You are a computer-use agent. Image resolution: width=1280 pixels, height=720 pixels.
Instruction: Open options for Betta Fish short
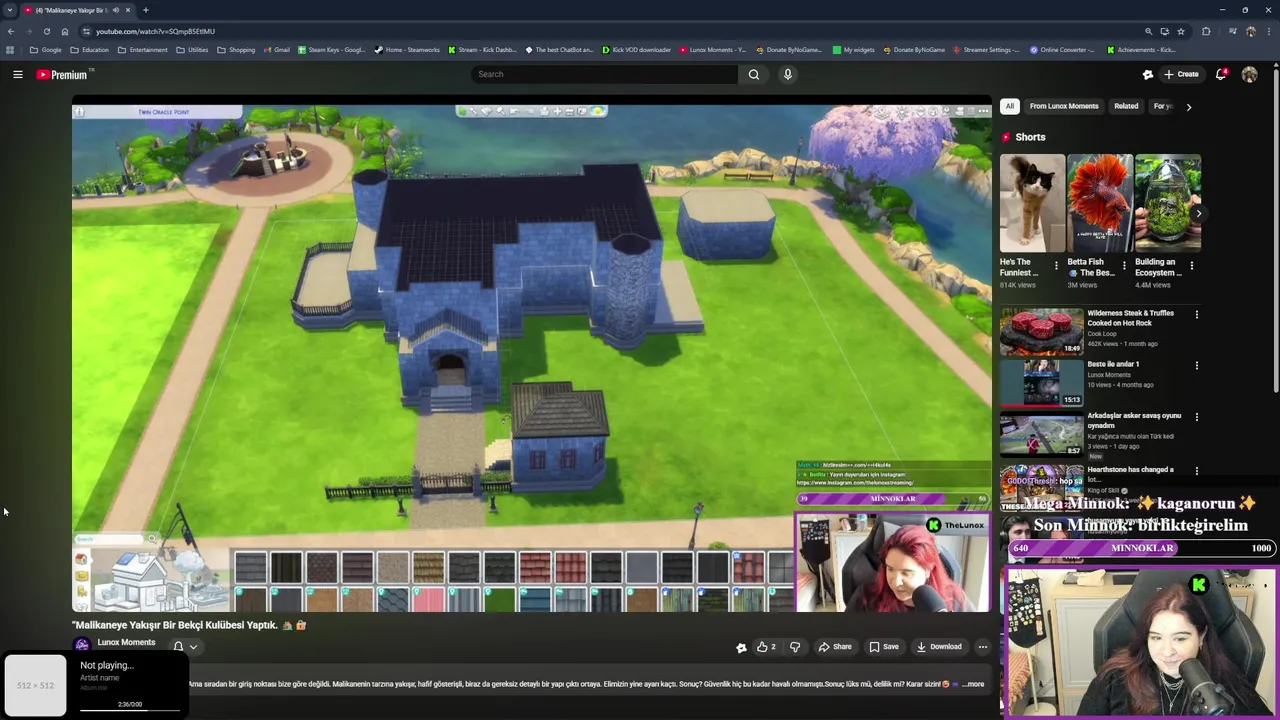(1124, 266)
